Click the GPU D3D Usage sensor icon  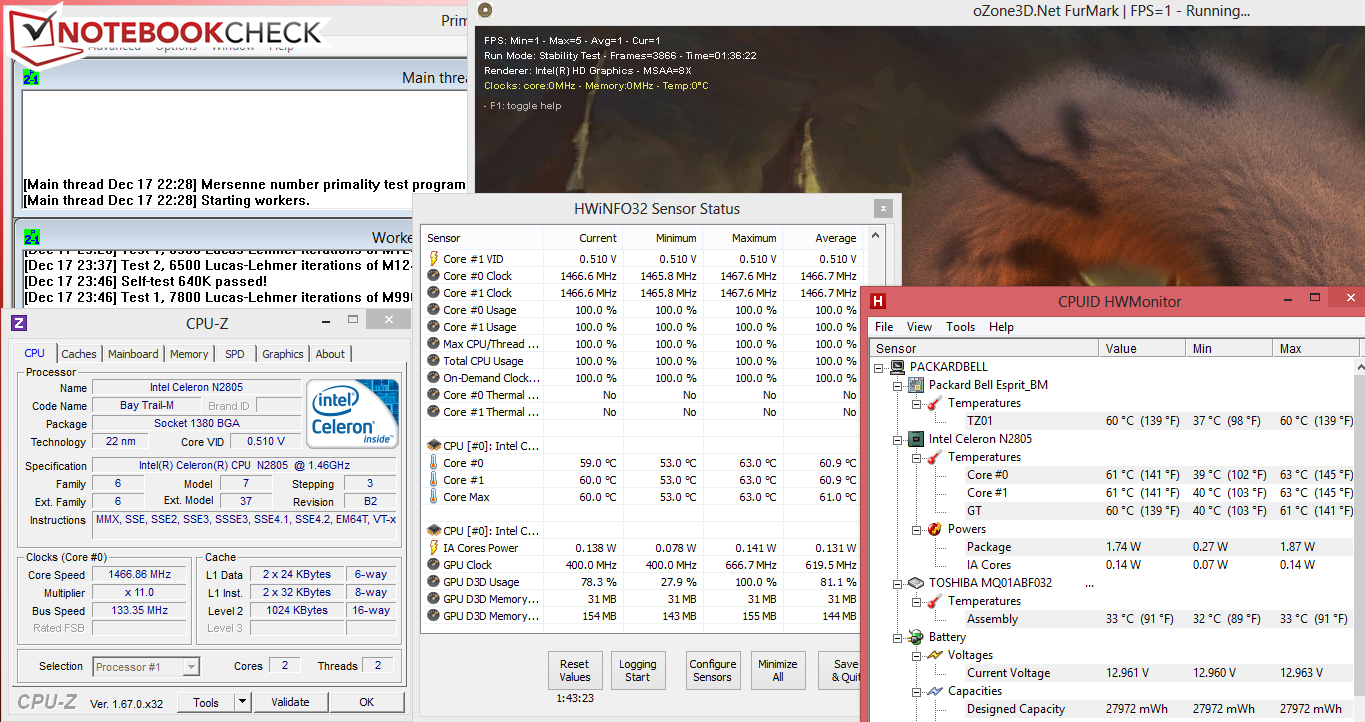tap(433, 582)
